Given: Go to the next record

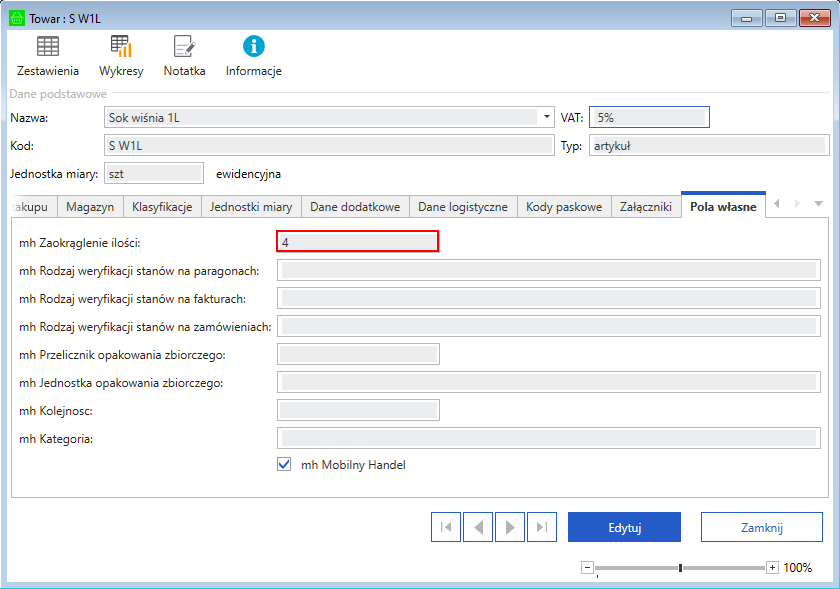Looking at the screenshot, I should pos(509,527).
